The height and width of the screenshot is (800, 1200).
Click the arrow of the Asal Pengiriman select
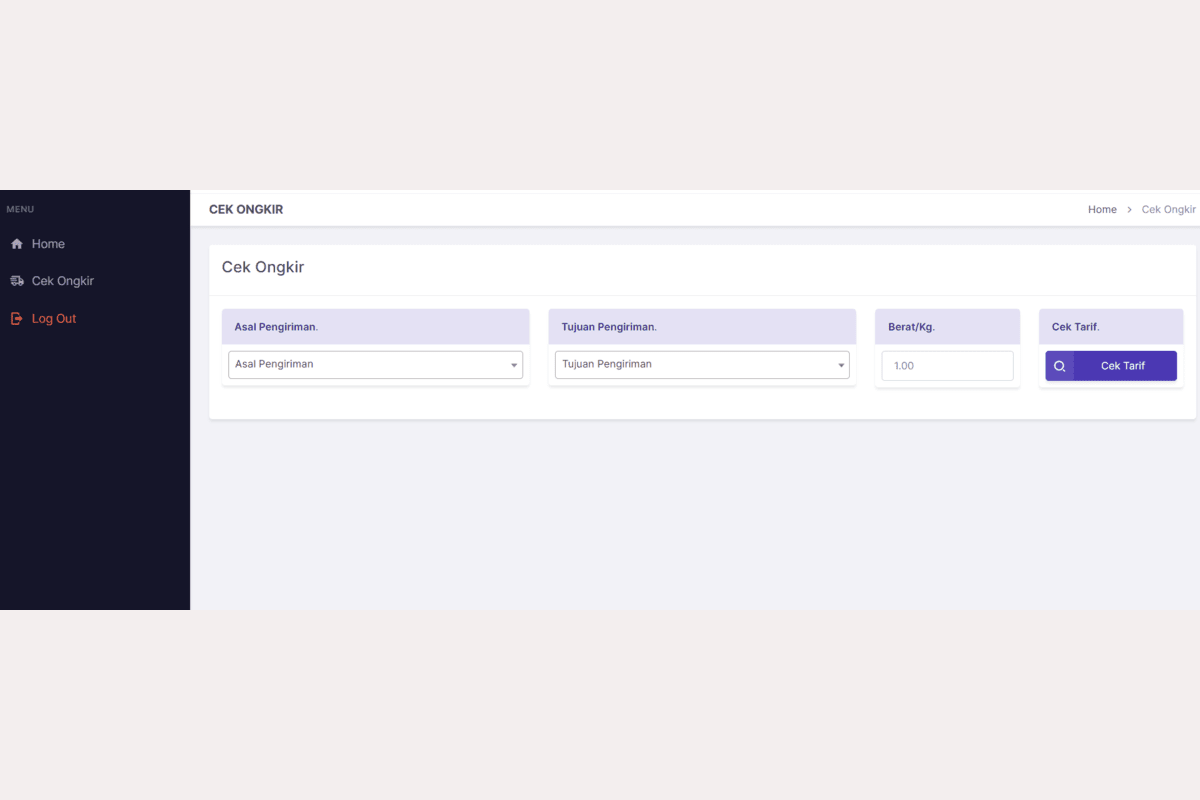tap(514, 366)
